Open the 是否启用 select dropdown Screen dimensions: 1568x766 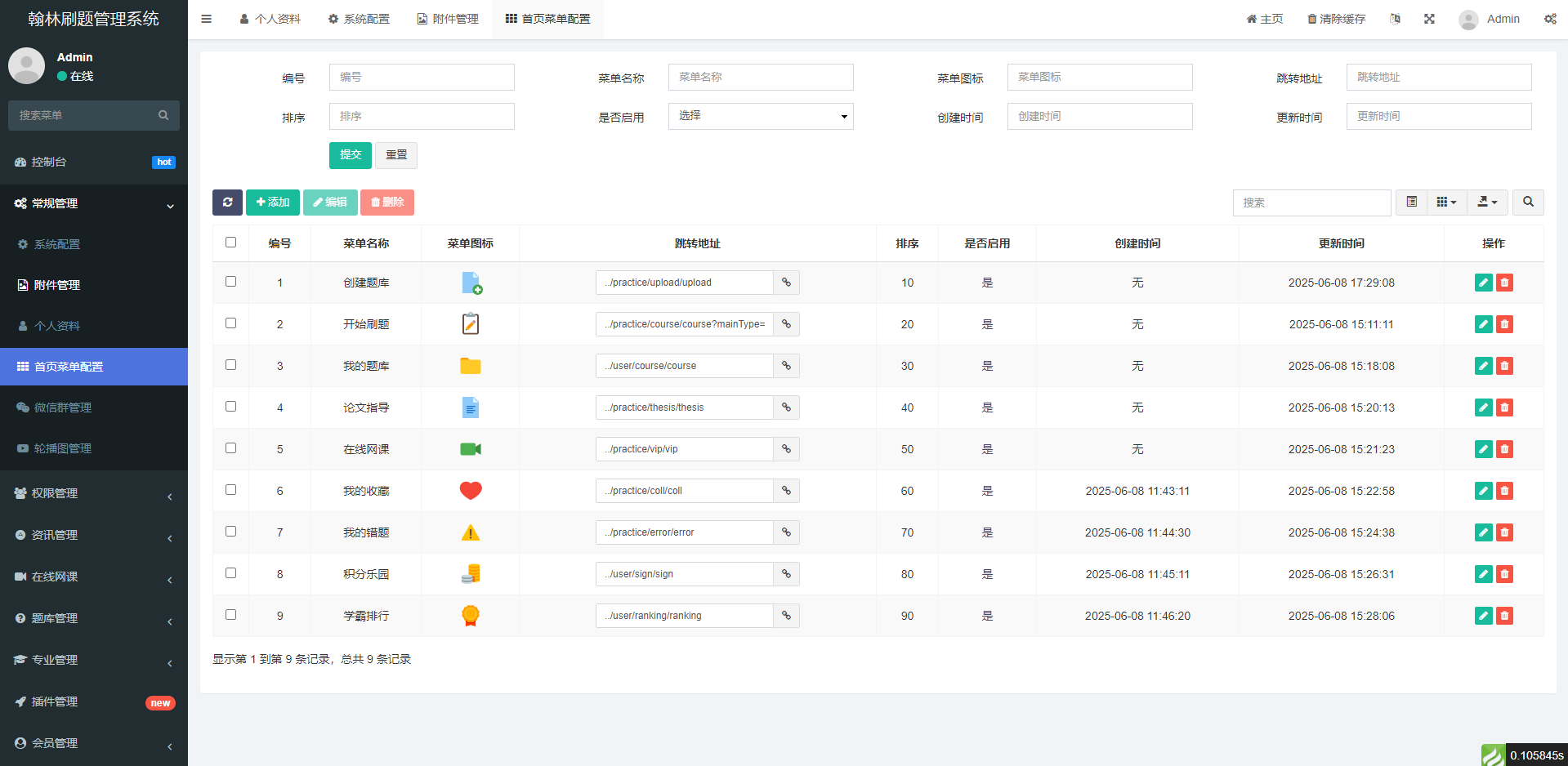click(x=760, y=116)
